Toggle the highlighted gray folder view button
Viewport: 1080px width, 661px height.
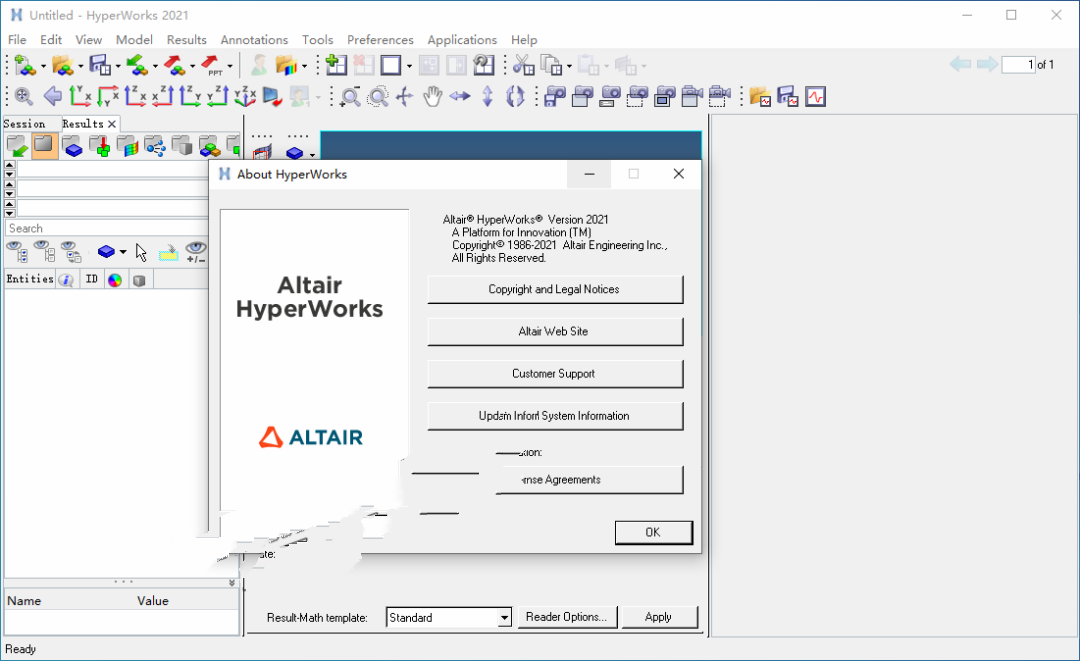point(45,146)
